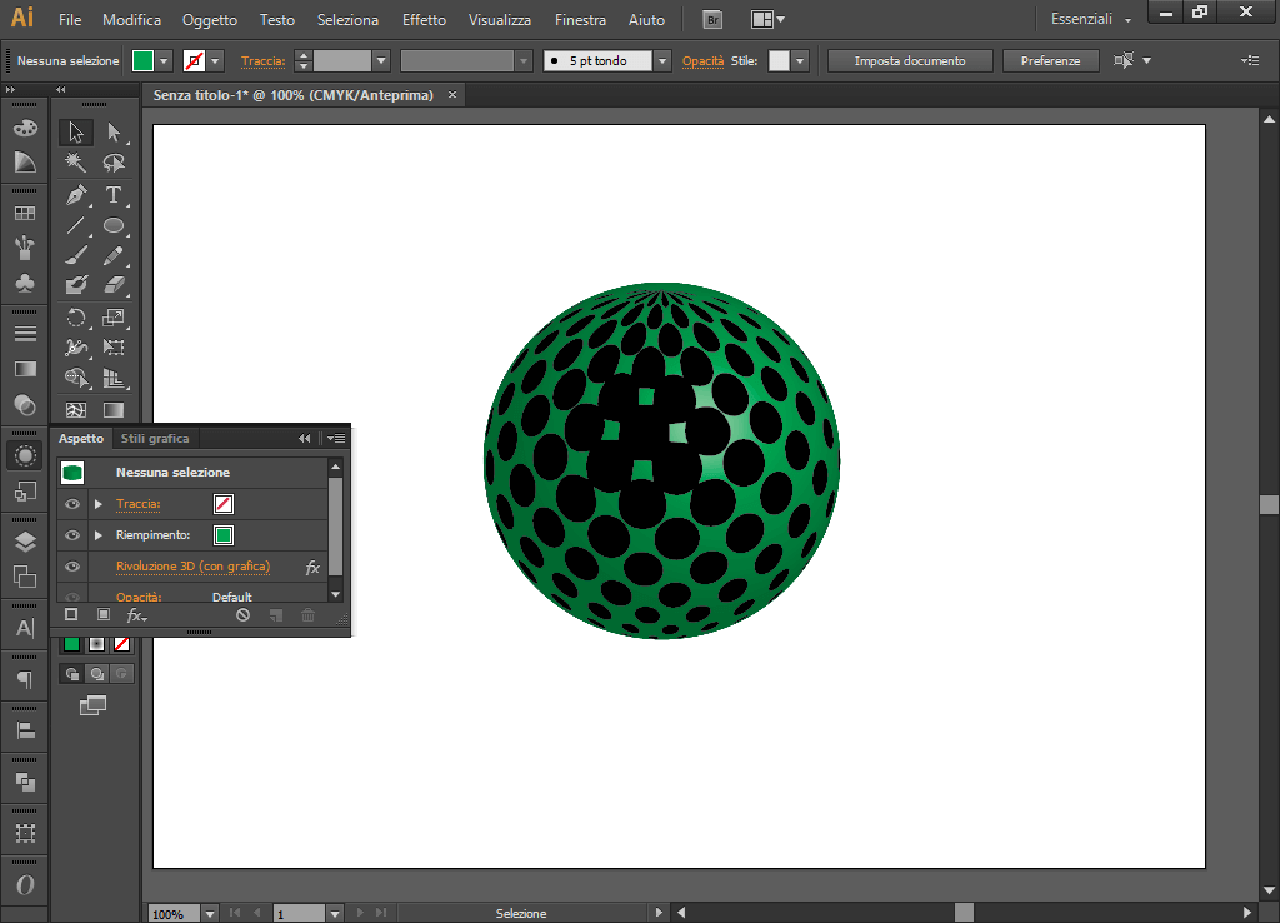Pick the Ellipse shape tool
This screenshot has width=1280, height=923.
tap(114, 226)
